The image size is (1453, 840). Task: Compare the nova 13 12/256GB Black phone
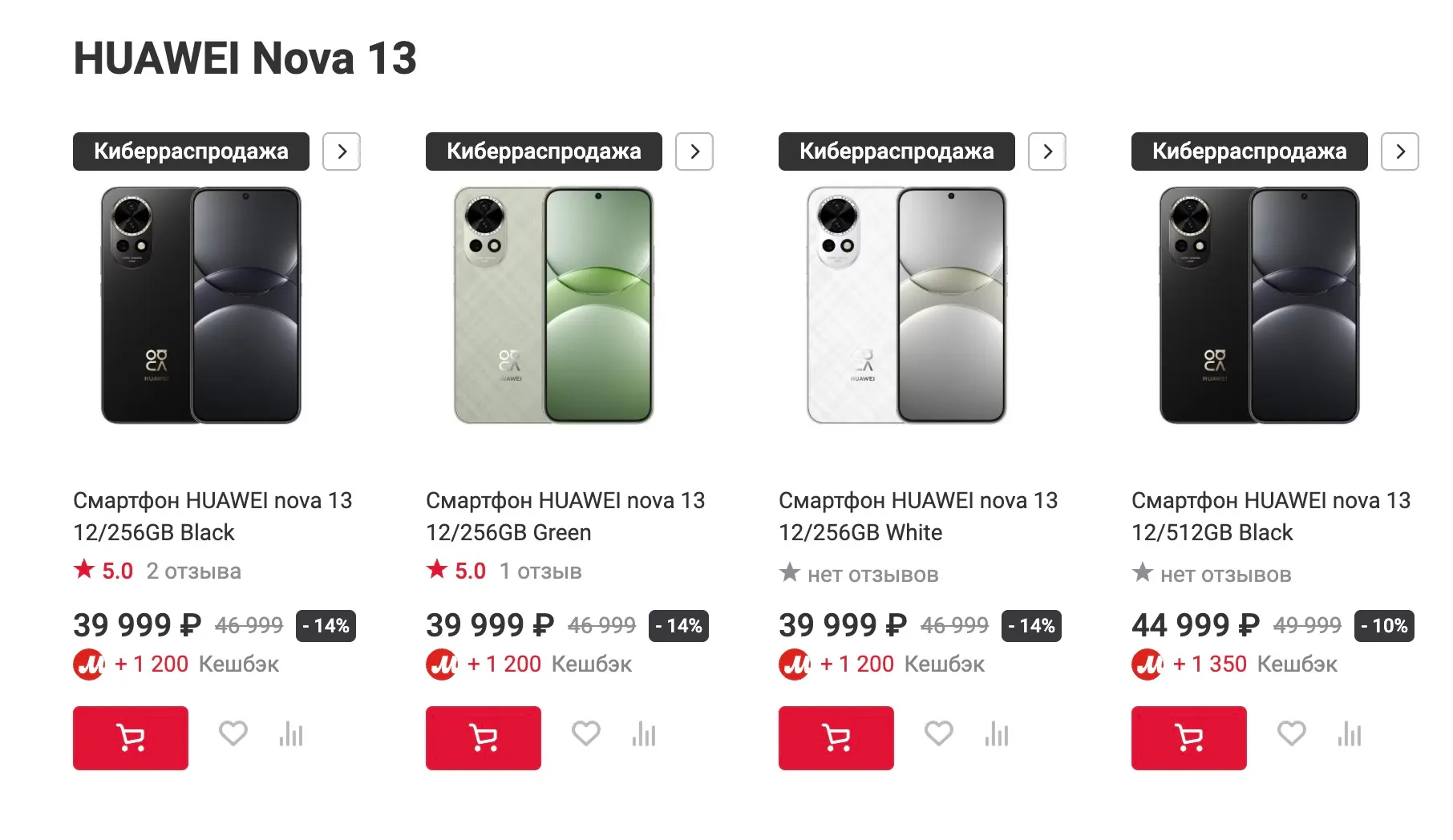point(291,734)
